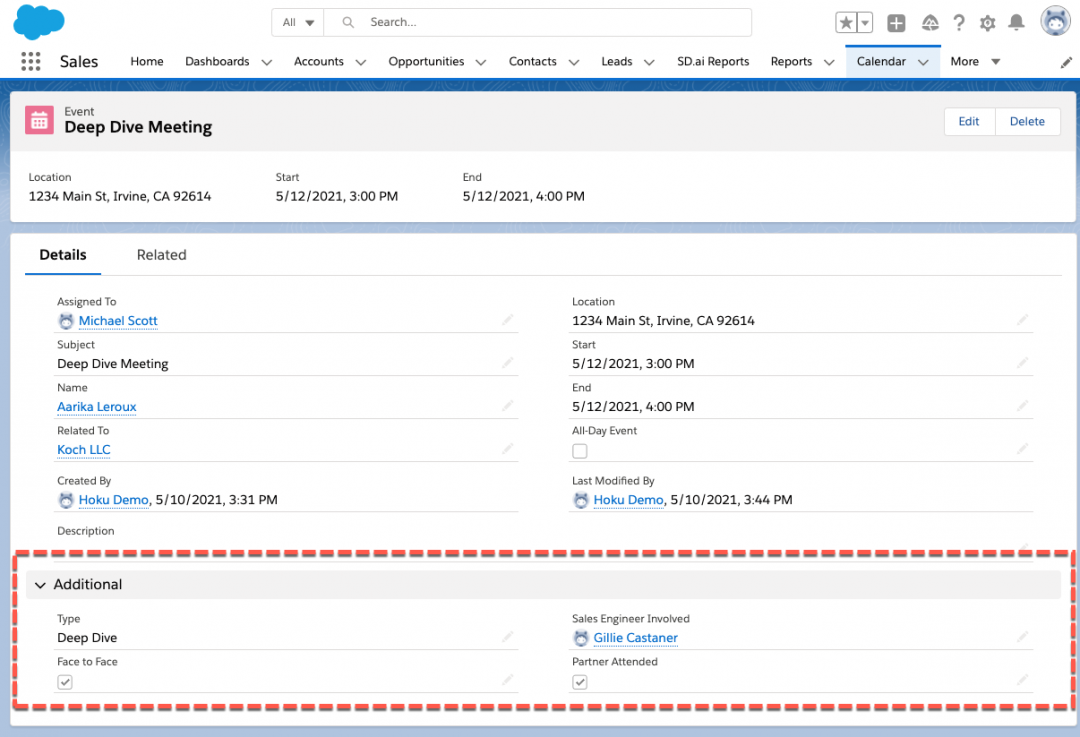Image resolution: width=1080 pixels, height=737 pixels.
Task: Expand the Calendar tab chevron
Action: [923, 62]
